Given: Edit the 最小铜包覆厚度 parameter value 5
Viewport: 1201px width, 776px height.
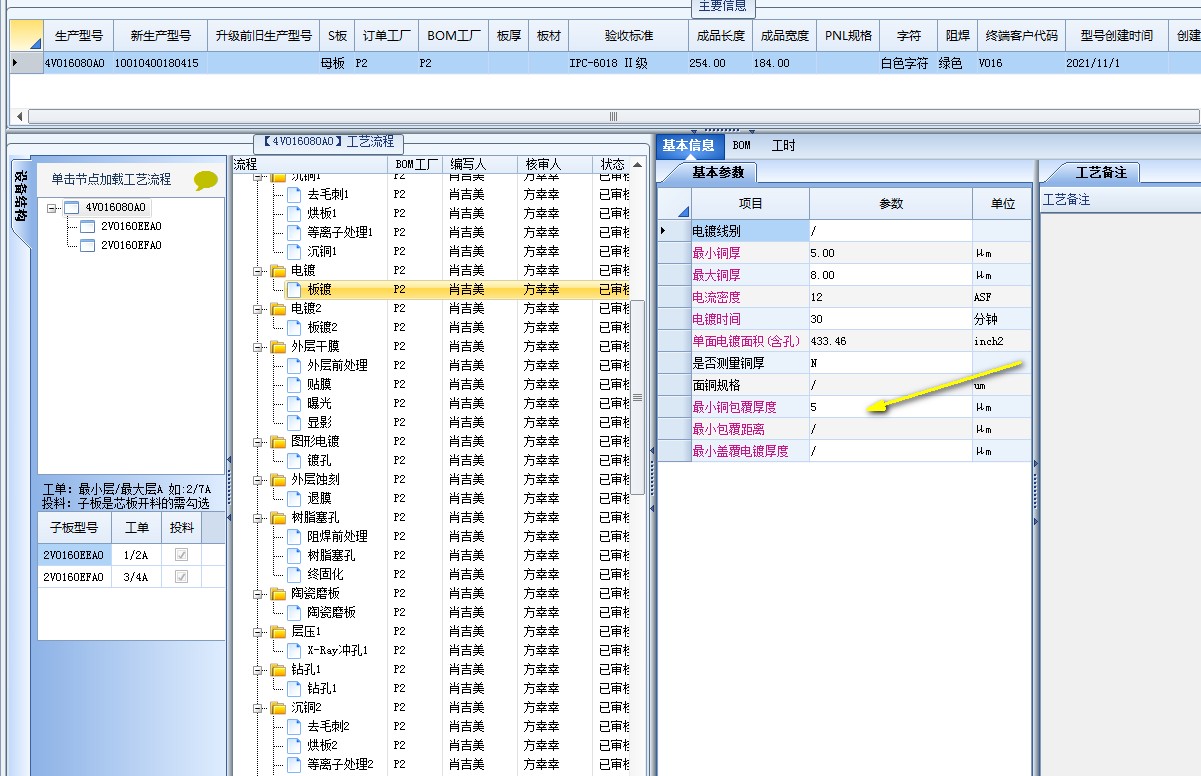Looking at the screenshot, I should click(x=890, y=407).
